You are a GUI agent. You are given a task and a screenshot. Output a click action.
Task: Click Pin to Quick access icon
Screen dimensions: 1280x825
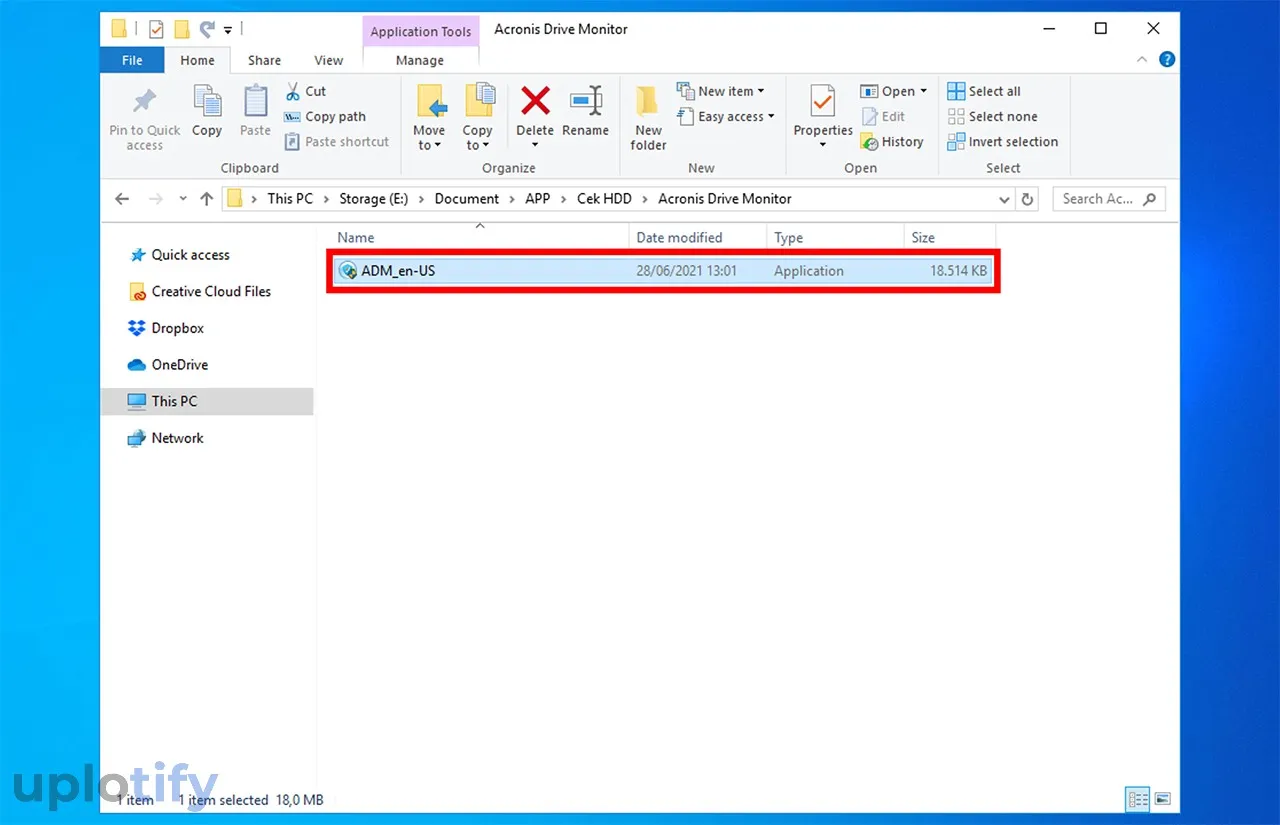(x=145, y=102)
